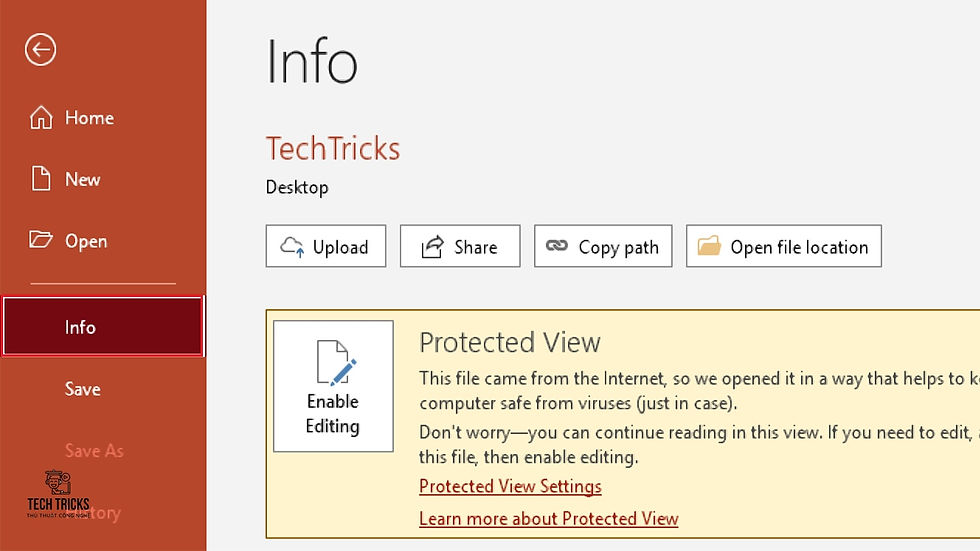Open the Home page in sidebar

72,117
